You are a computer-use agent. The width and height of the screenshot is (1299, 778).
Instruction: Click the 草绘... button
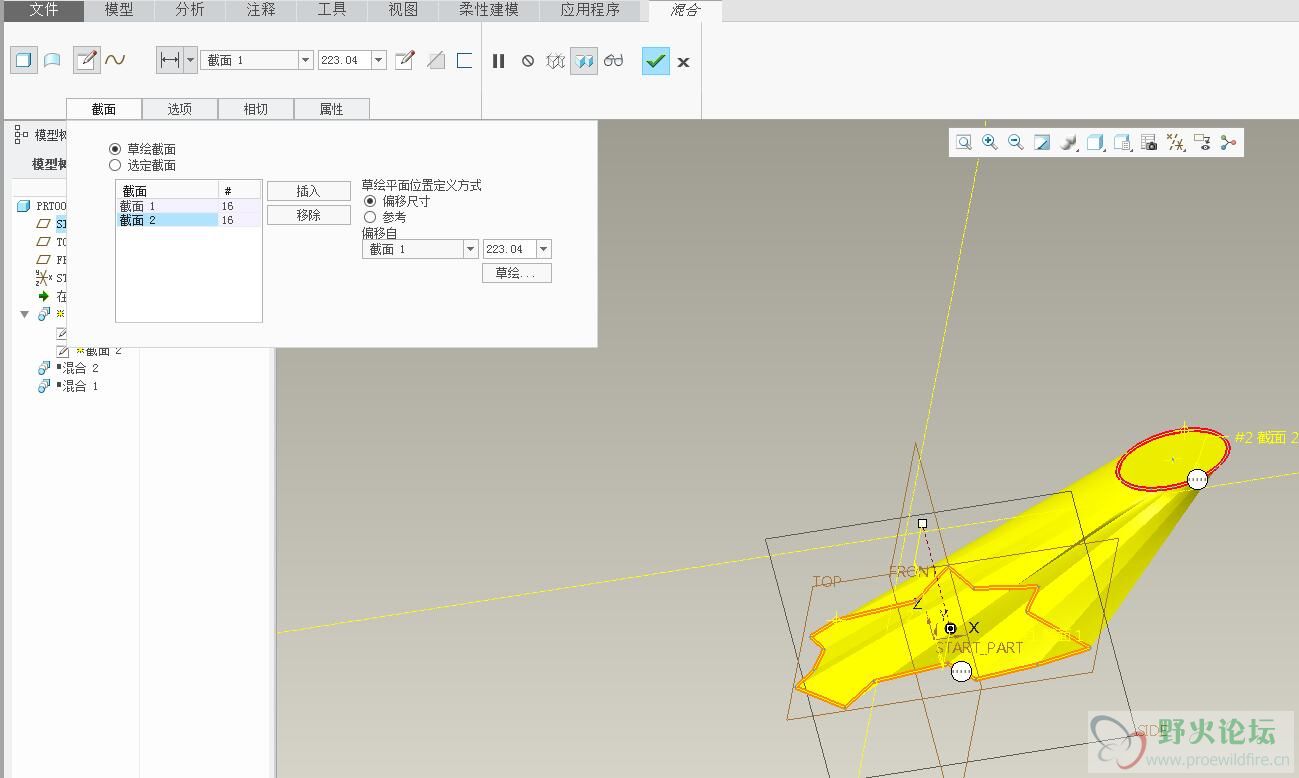[x=517, y=273]
